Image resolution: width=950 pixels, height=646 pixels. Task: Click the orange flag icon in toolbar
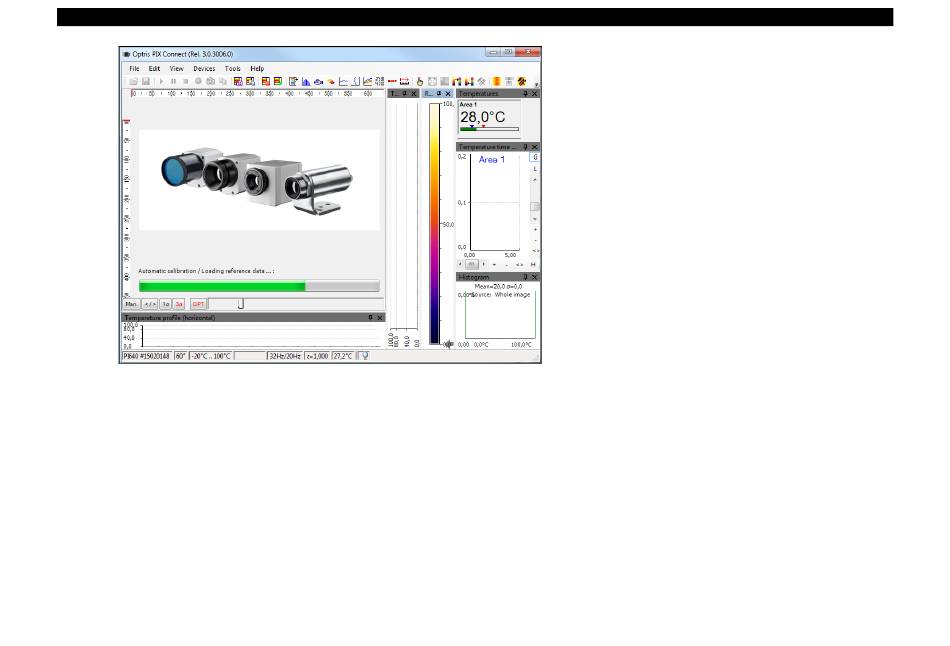pos(496,81)
